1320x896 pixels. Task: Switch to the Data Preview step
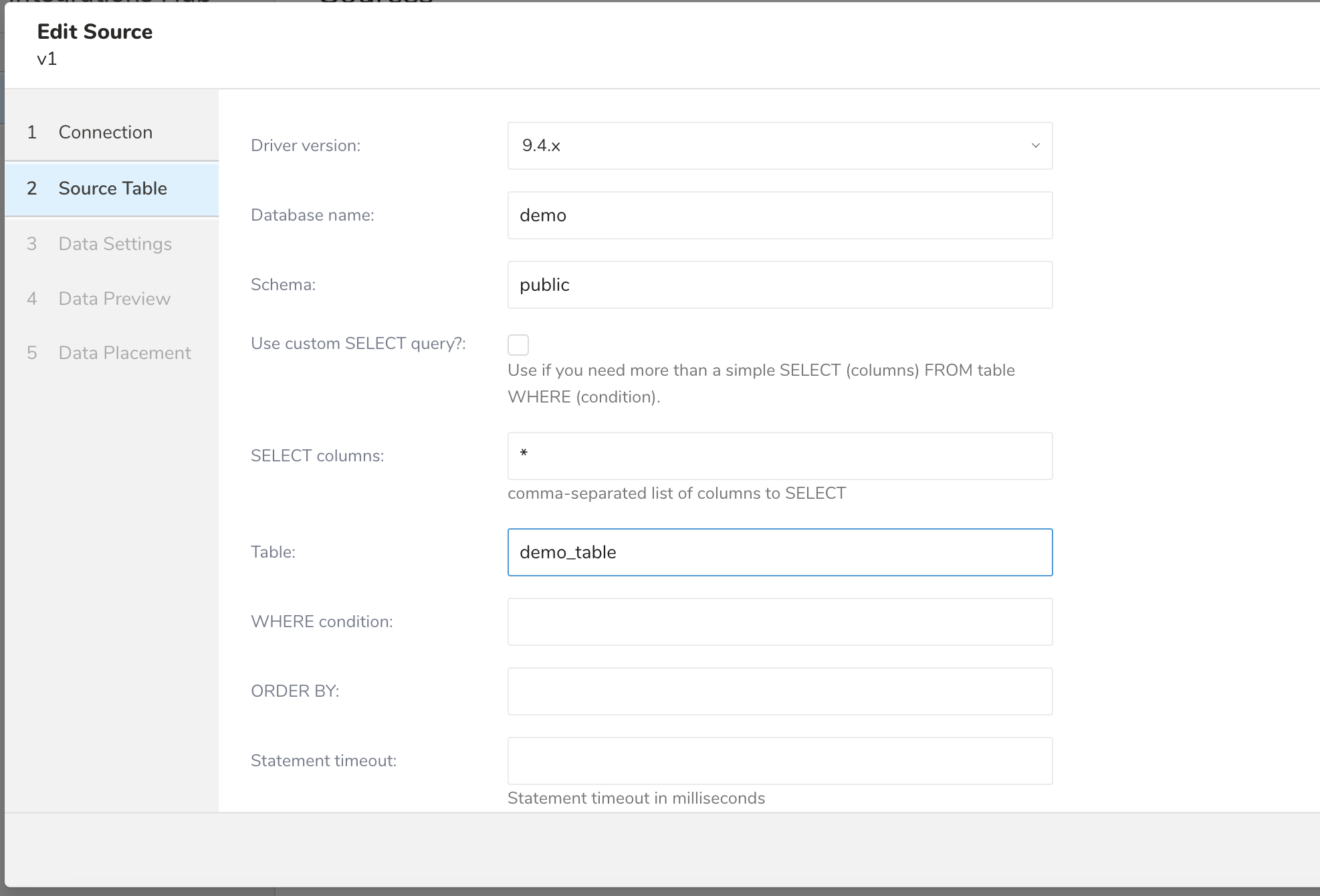click(114, 299)
